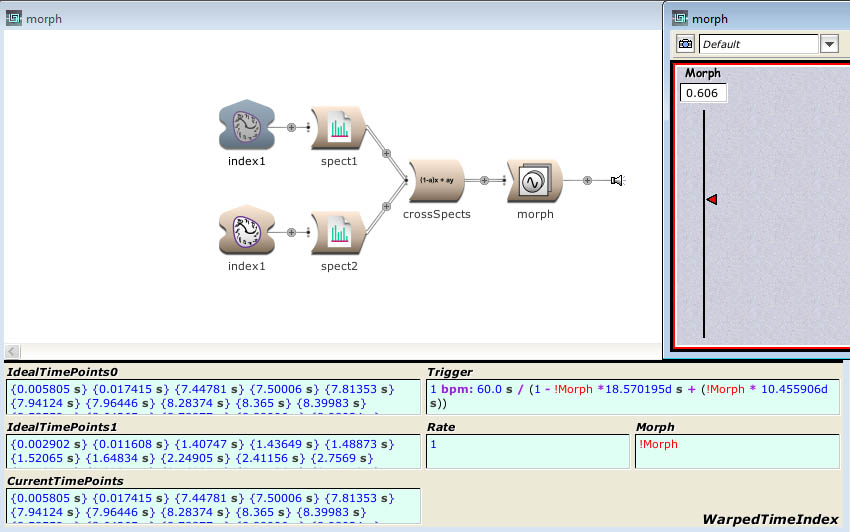Select the lower index1 time index sound icon
Image resolution: width=850 pixels, height=532 pixels.
point(247,231)
